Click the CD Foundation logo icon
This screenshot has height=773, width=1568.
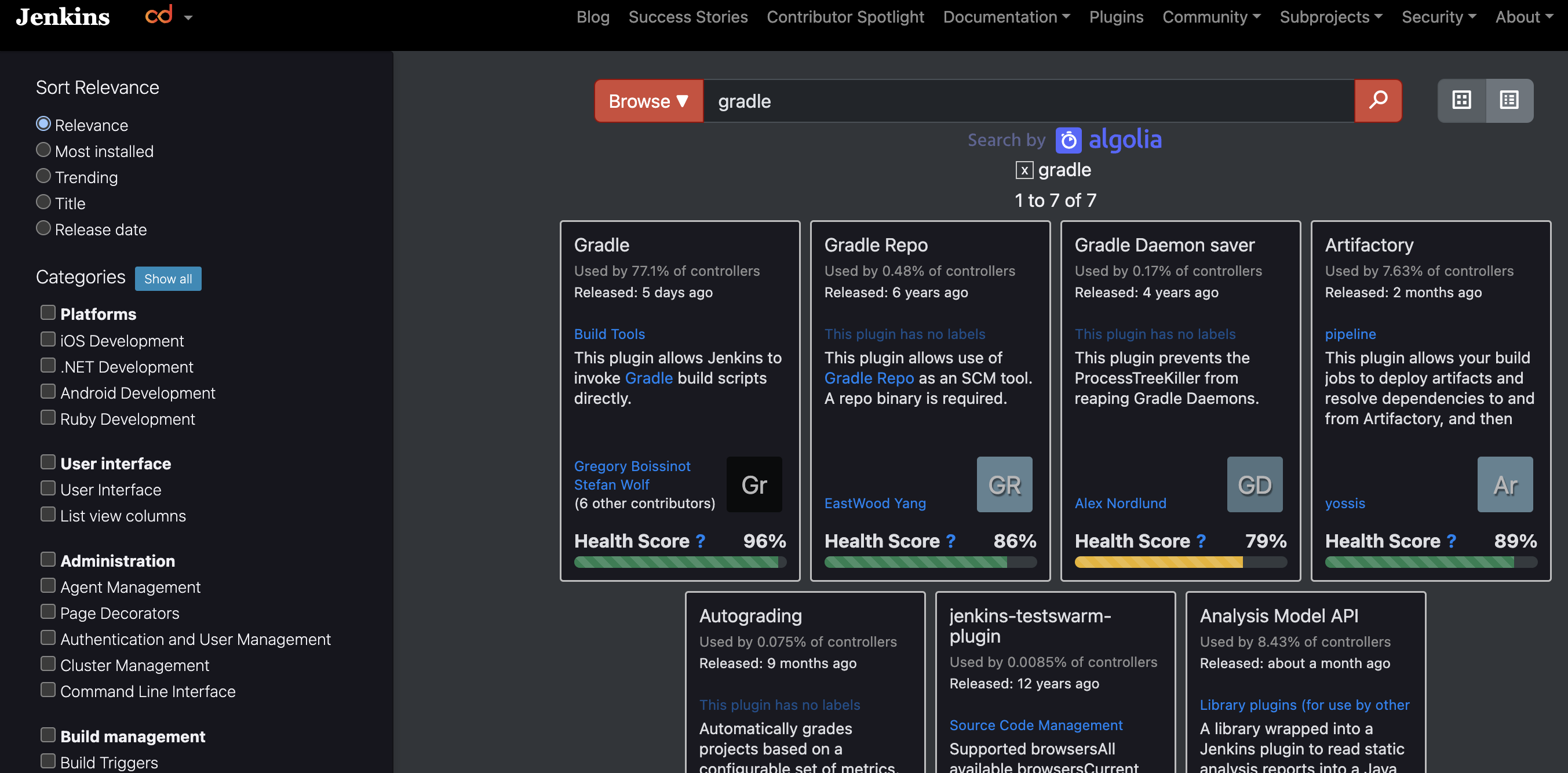point(159,15)
